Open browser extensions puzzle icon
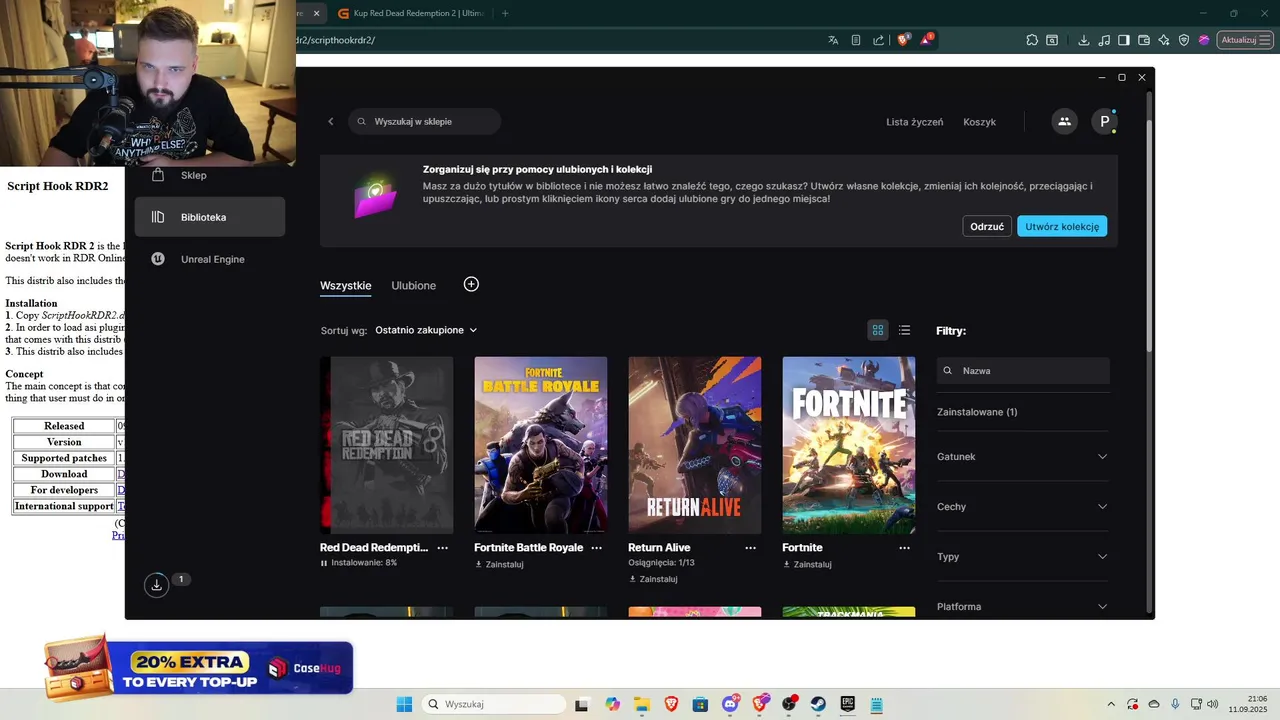 click(x=1032, y=40)
